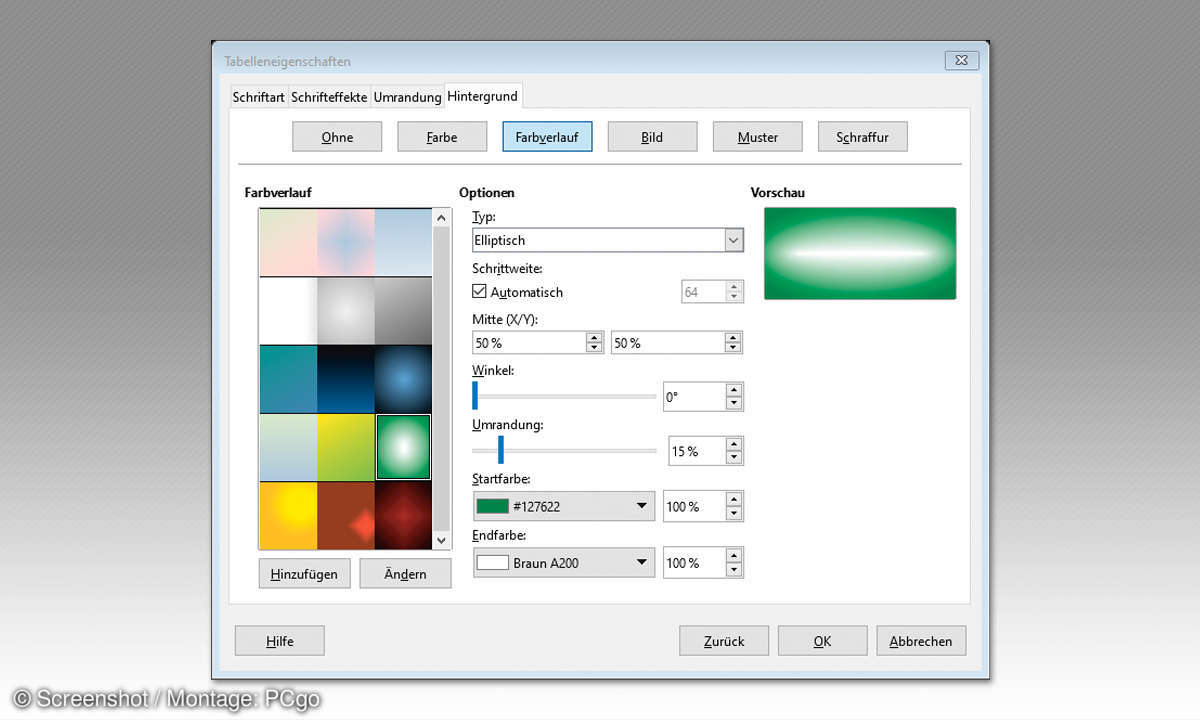Image resolution: width=1200 pixels, height=720 pixels.
Task: Select the yellow-to-green gradient swatch
Action: tap(346, 447)
